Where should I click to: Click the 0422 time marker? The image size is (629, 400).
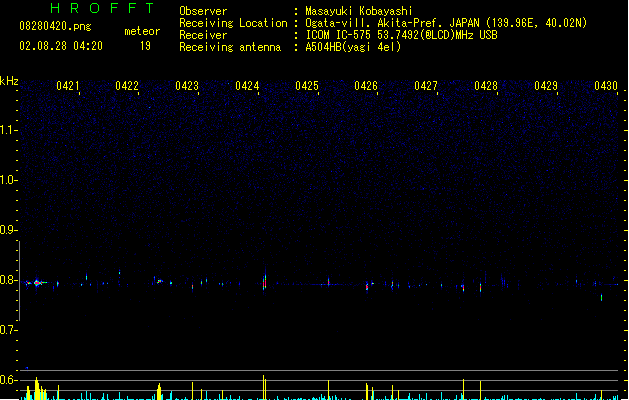pyautogui.click(x=127, y=86)
